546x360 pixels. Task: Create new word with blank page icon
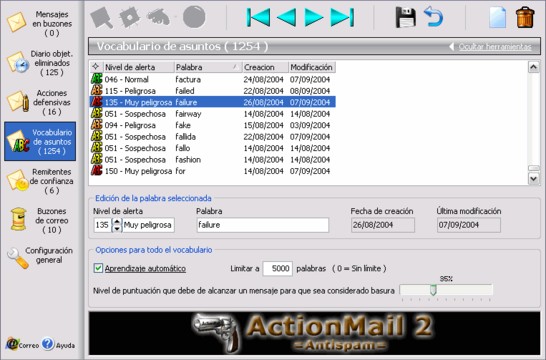pyautogui.click(x=497, y=17)
